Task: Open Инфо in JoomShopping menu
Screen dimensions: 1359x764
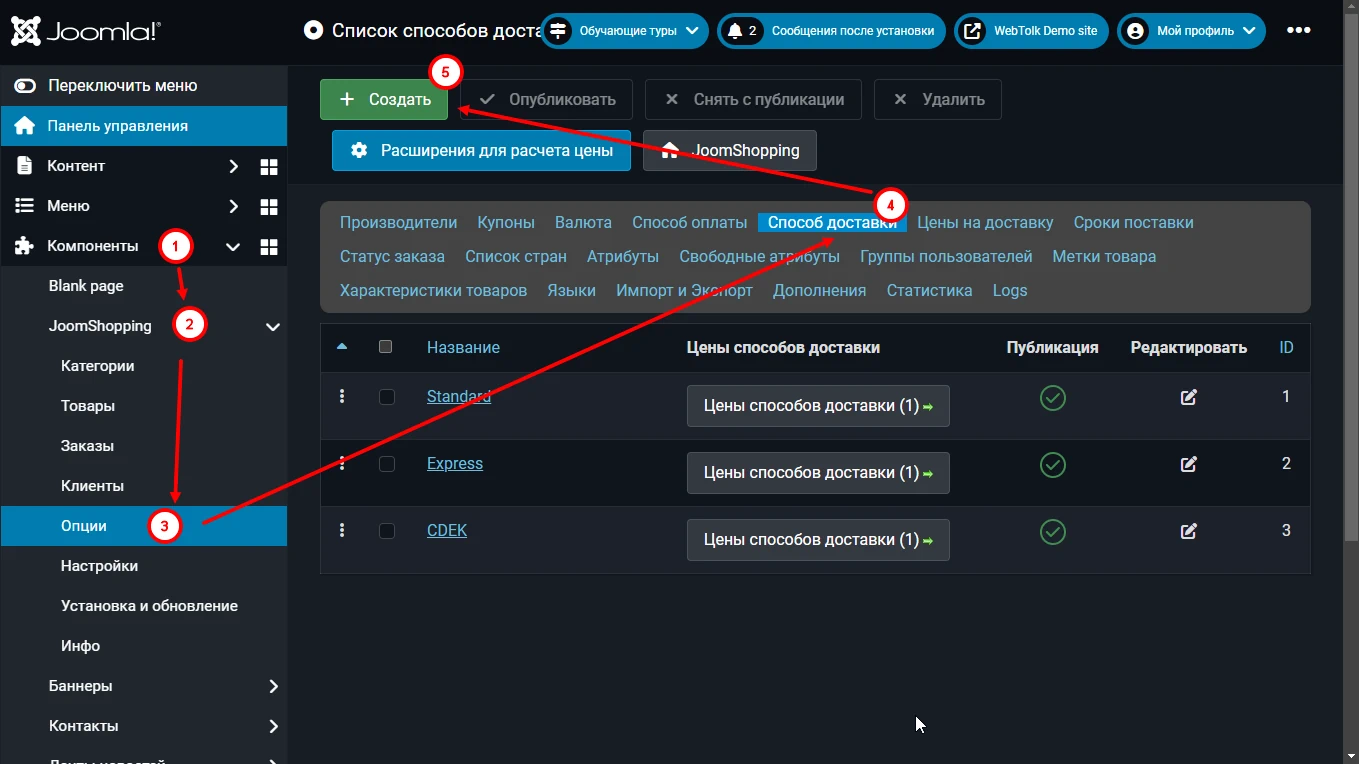Action: 80,646
